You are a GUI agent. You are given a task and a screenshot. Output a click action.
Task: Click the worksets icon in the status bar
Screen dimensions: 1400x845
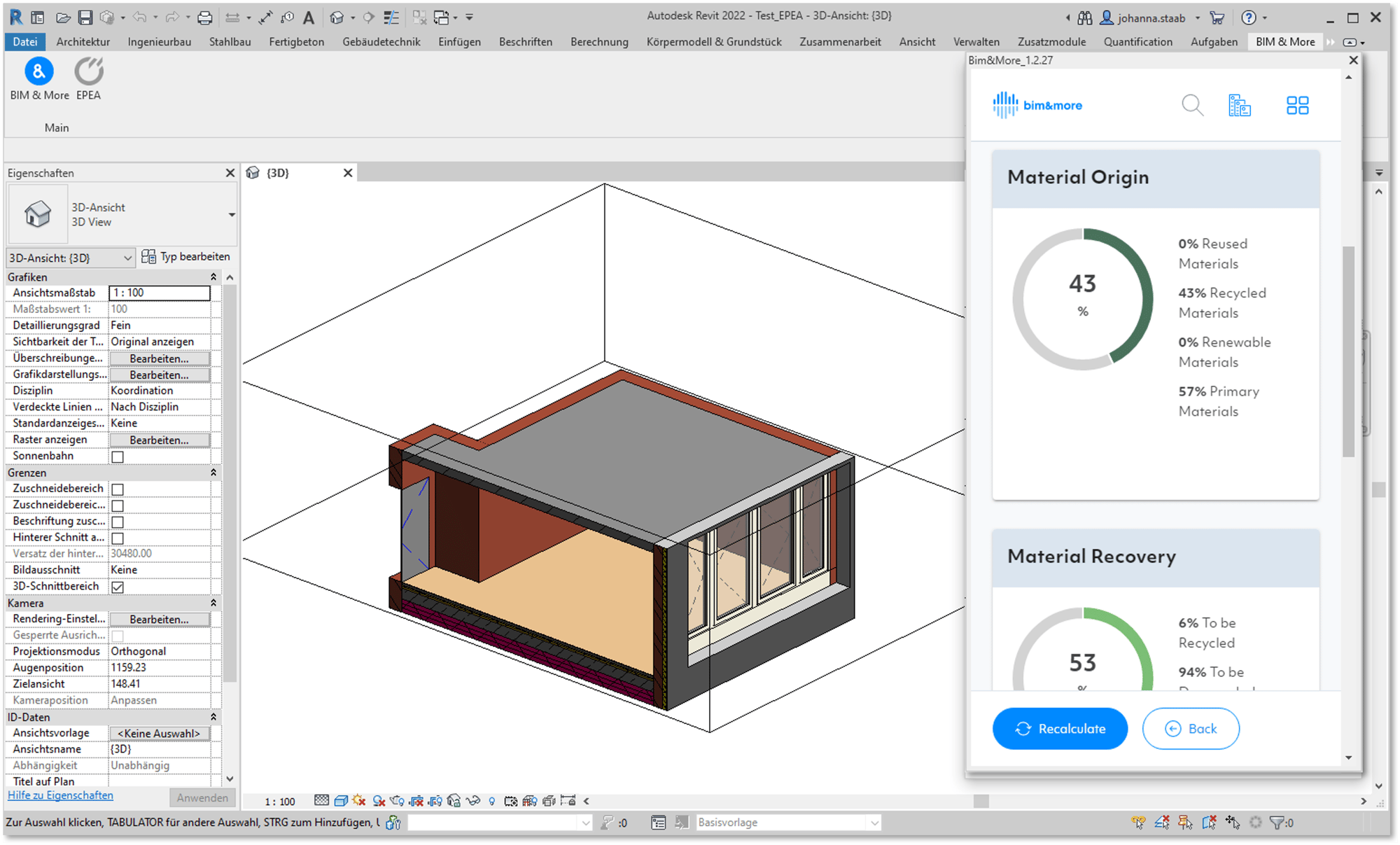(393, 823)
